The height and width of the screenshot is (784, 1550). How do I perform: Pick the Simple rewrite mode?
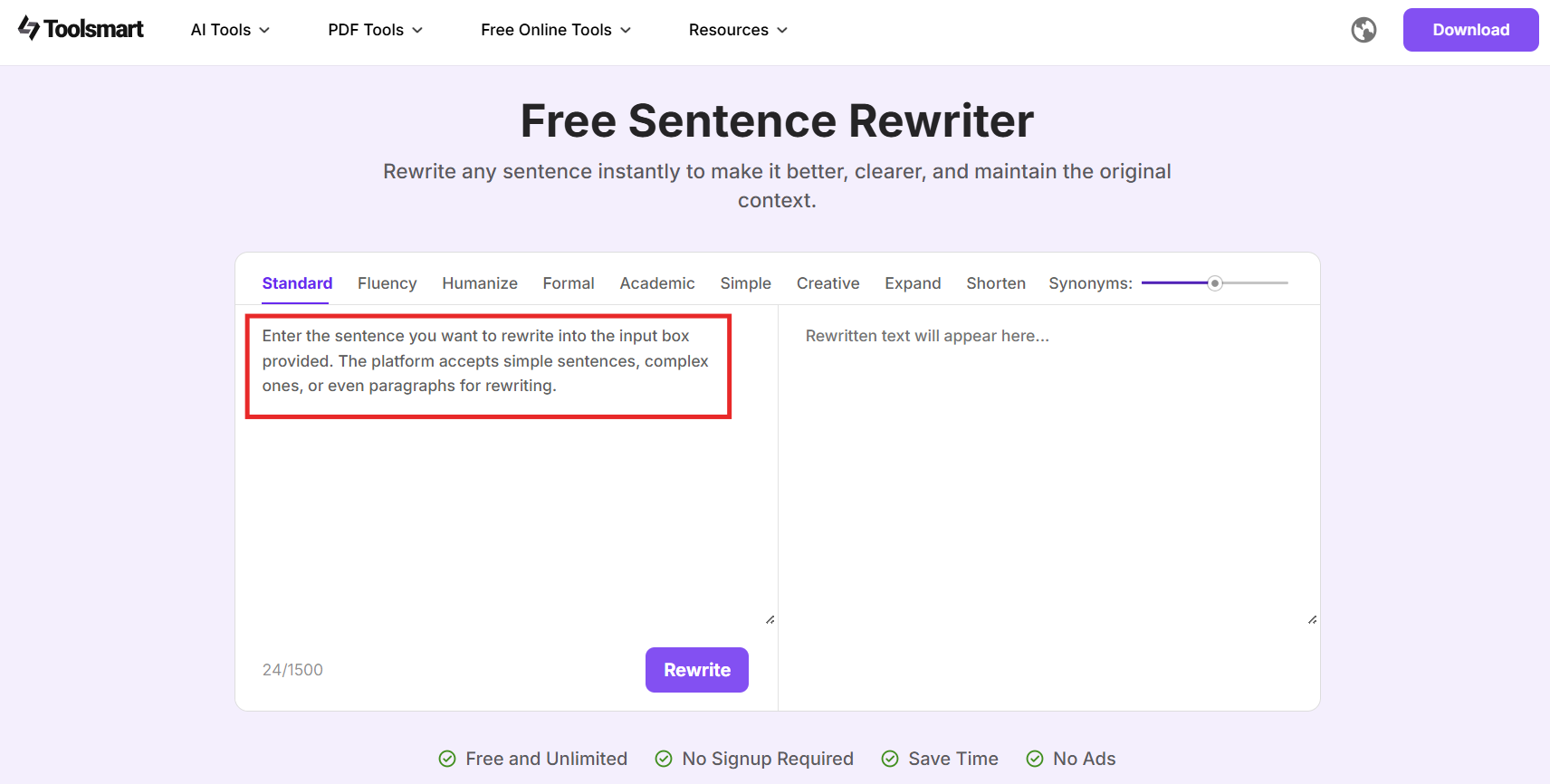pos(745,283)
